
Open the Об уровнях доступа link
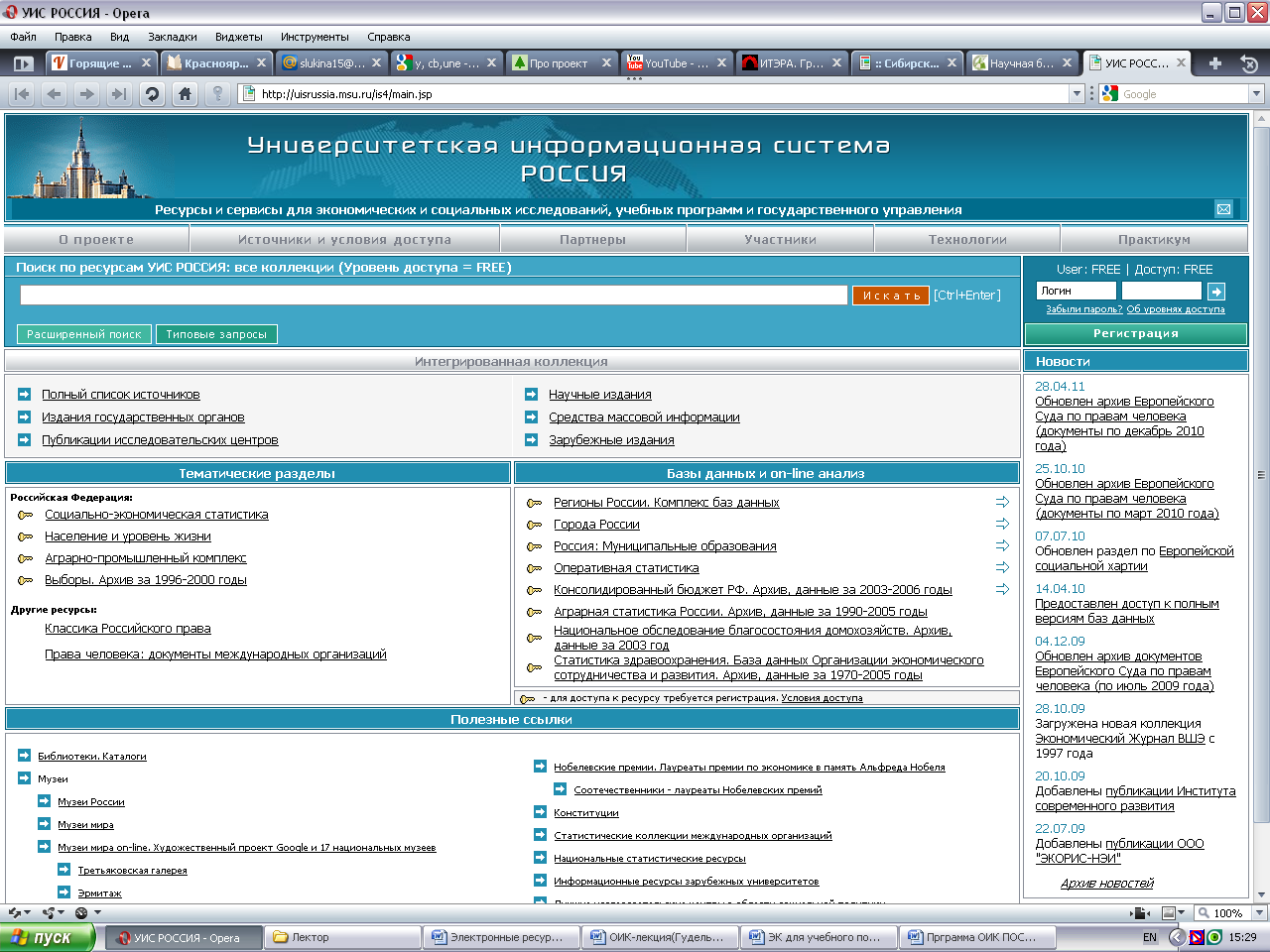(x=1176, y=309)
